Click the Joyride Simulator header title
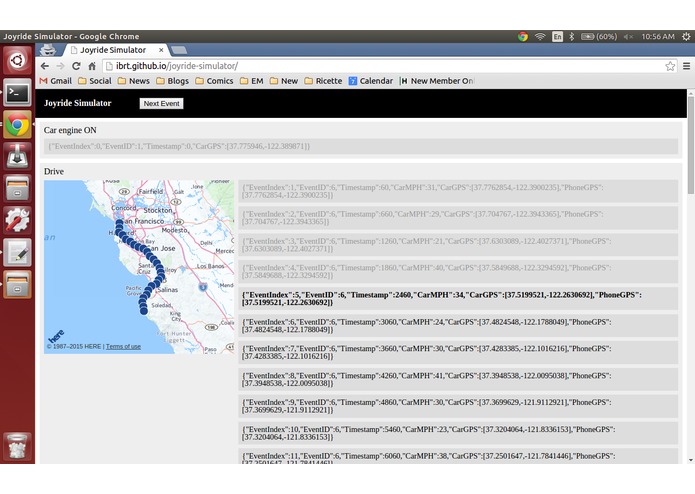 pos(78,103)
